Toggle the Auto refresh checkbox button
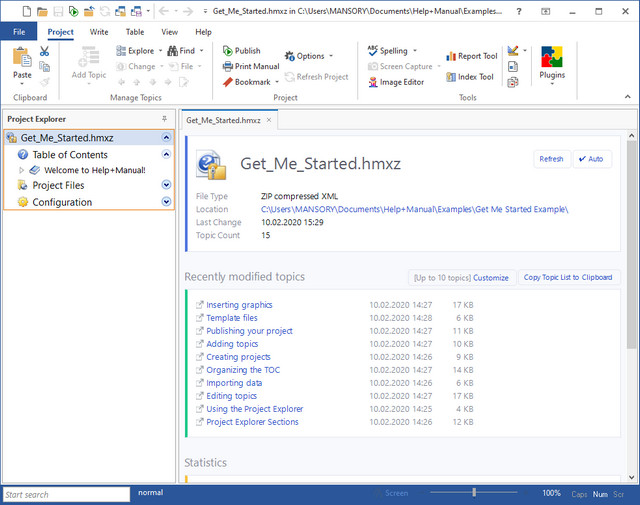The image size is (640, 505). [x=590, y=159]
